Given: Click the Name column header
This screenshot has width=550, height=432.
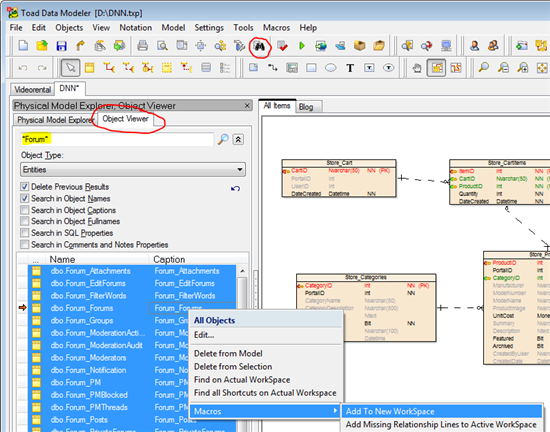Looking at the screenshot, I should click(x=98, y=259).
